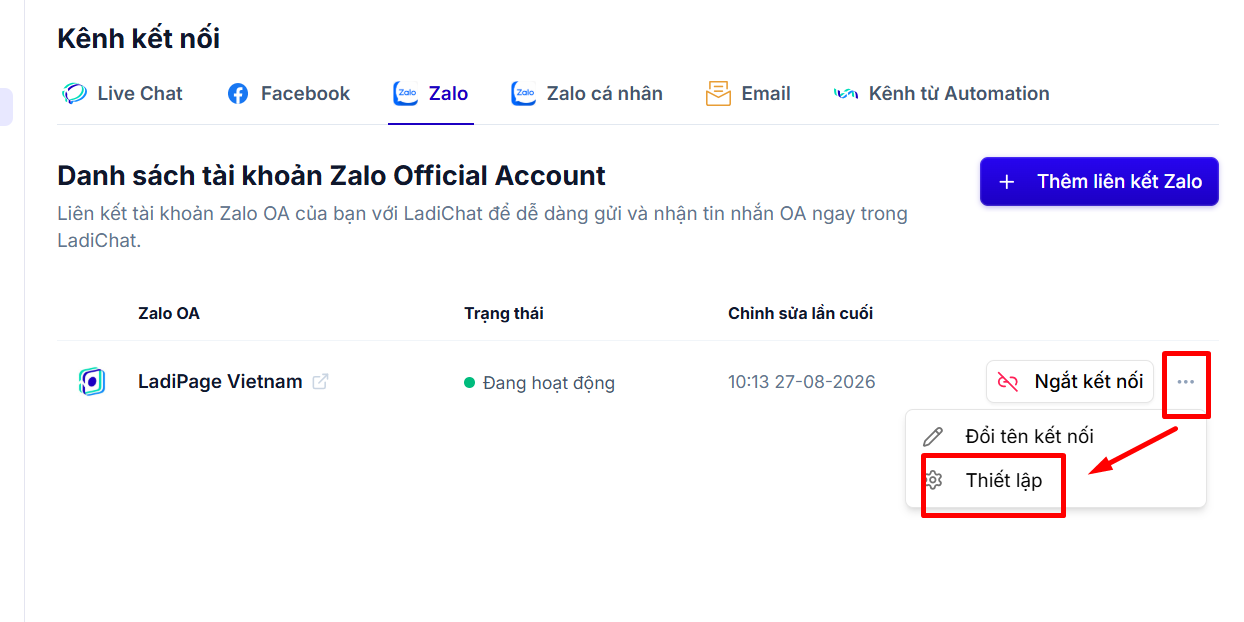The width and height of the screenshot is (1244, 622).
Task: Click the Kênh từ Automation icon
Action: point(846,94)
